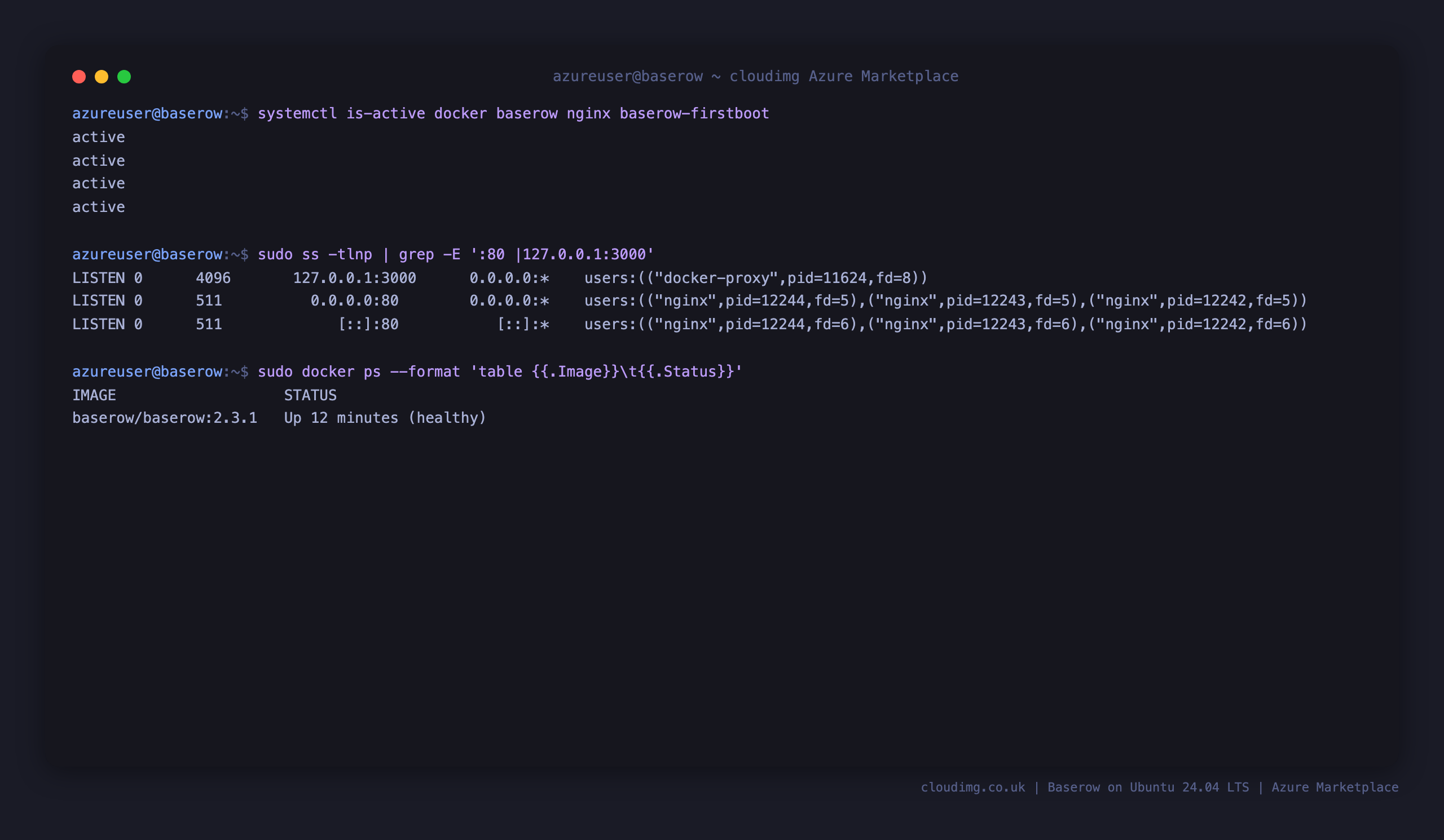This screenshot has height=840, width=1444.
Task: Click the footer text 'cloudimg.co.uk'
Action: [973, 788]
